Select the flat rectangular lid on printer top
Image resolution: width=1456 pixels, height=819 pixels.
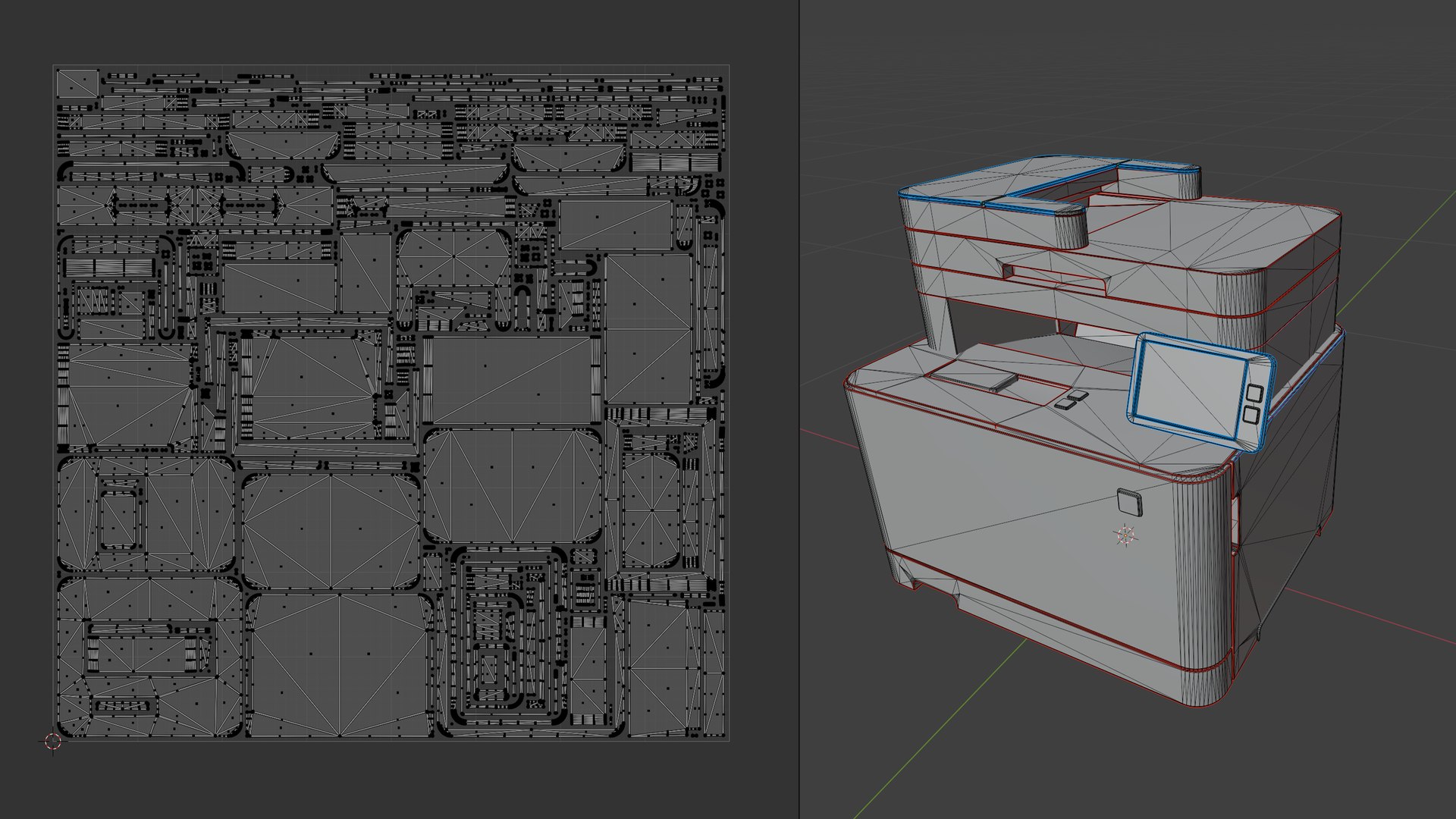(974, 376)
